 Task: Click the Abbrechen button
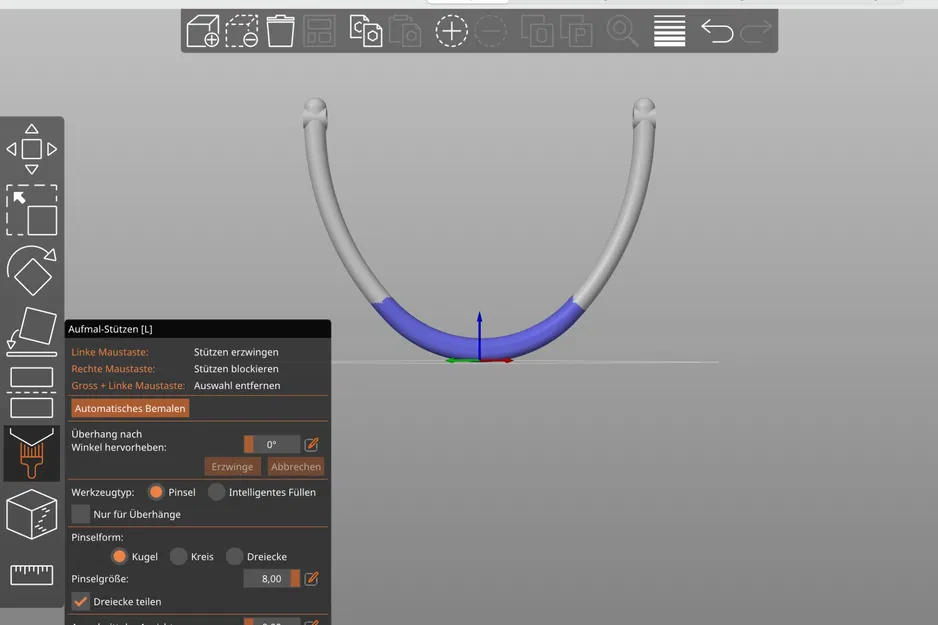[296, 467]
